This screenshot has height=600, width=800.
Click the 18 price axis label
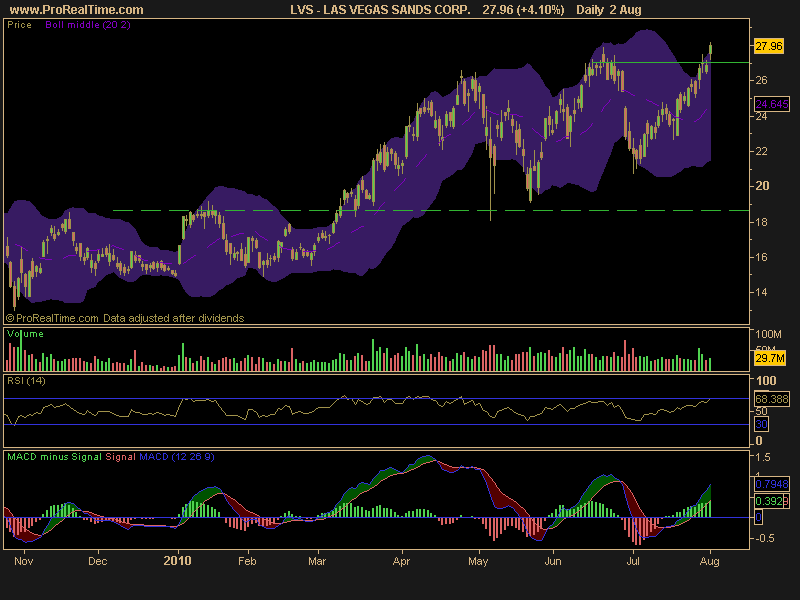coord(762,222)
